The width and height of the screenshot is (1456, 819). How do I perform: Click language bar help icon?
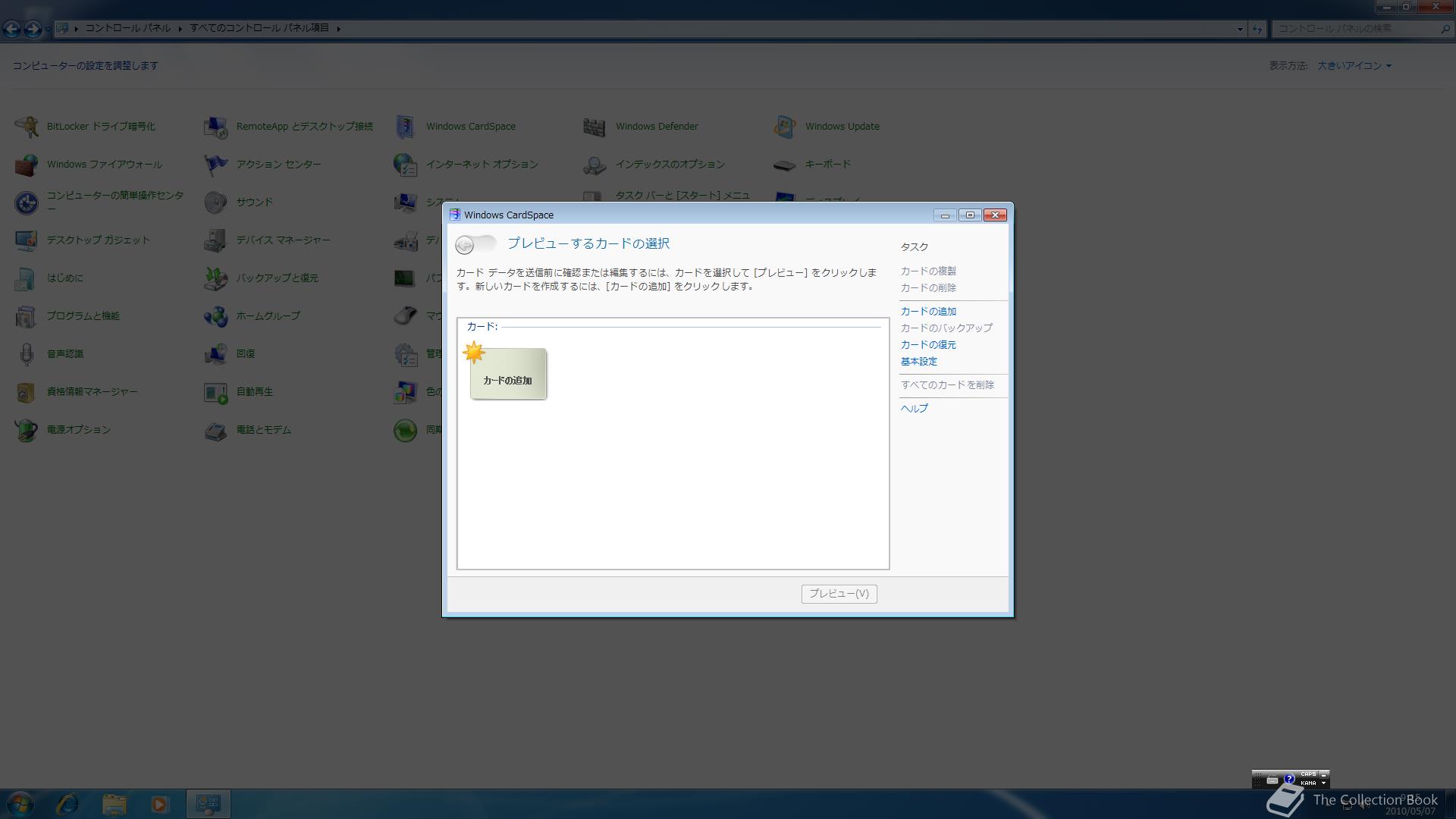point(1289,779)
